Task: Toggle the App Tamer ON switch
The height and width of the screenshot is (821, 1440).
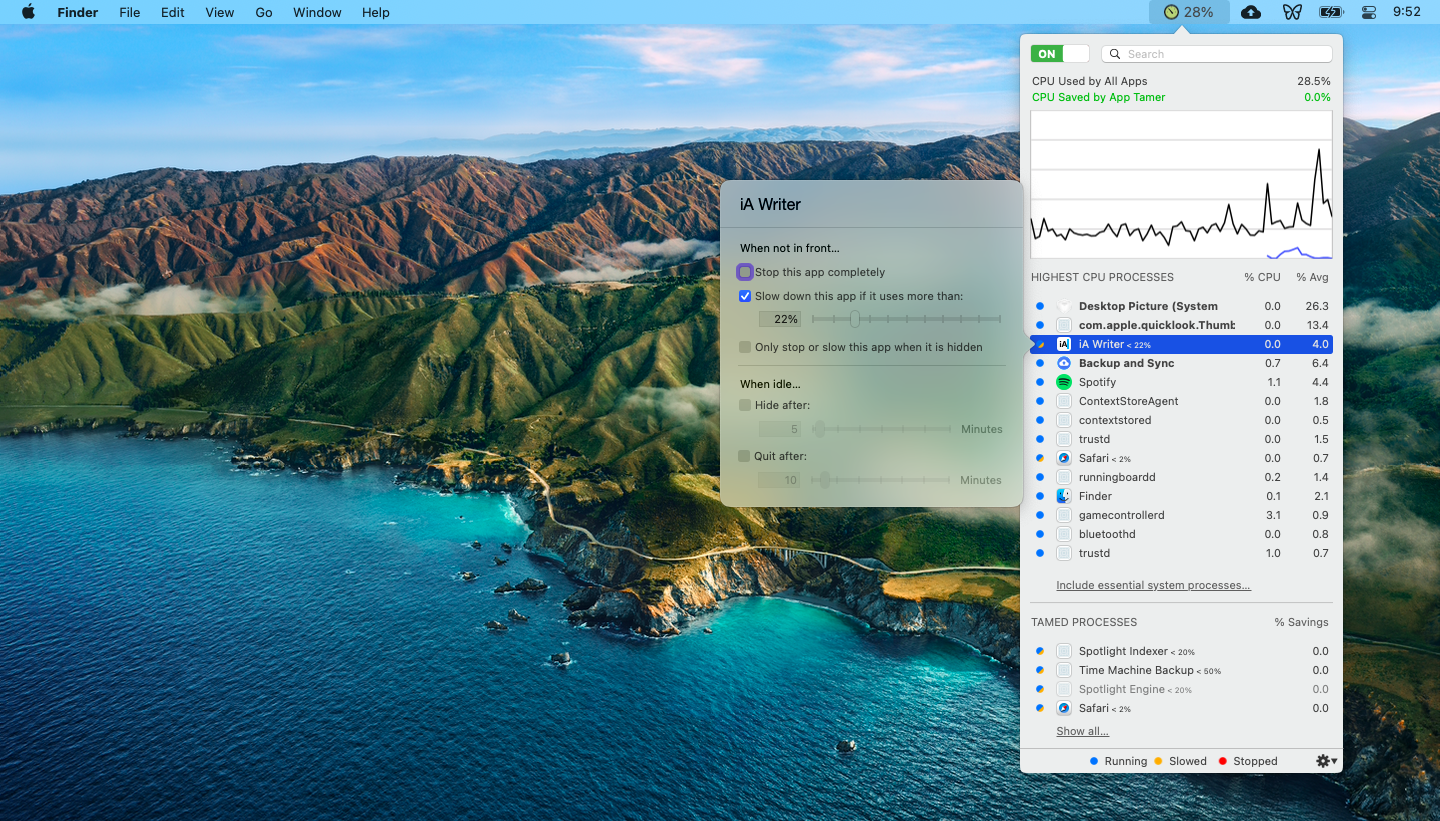Action: [x=1060, y=54]
